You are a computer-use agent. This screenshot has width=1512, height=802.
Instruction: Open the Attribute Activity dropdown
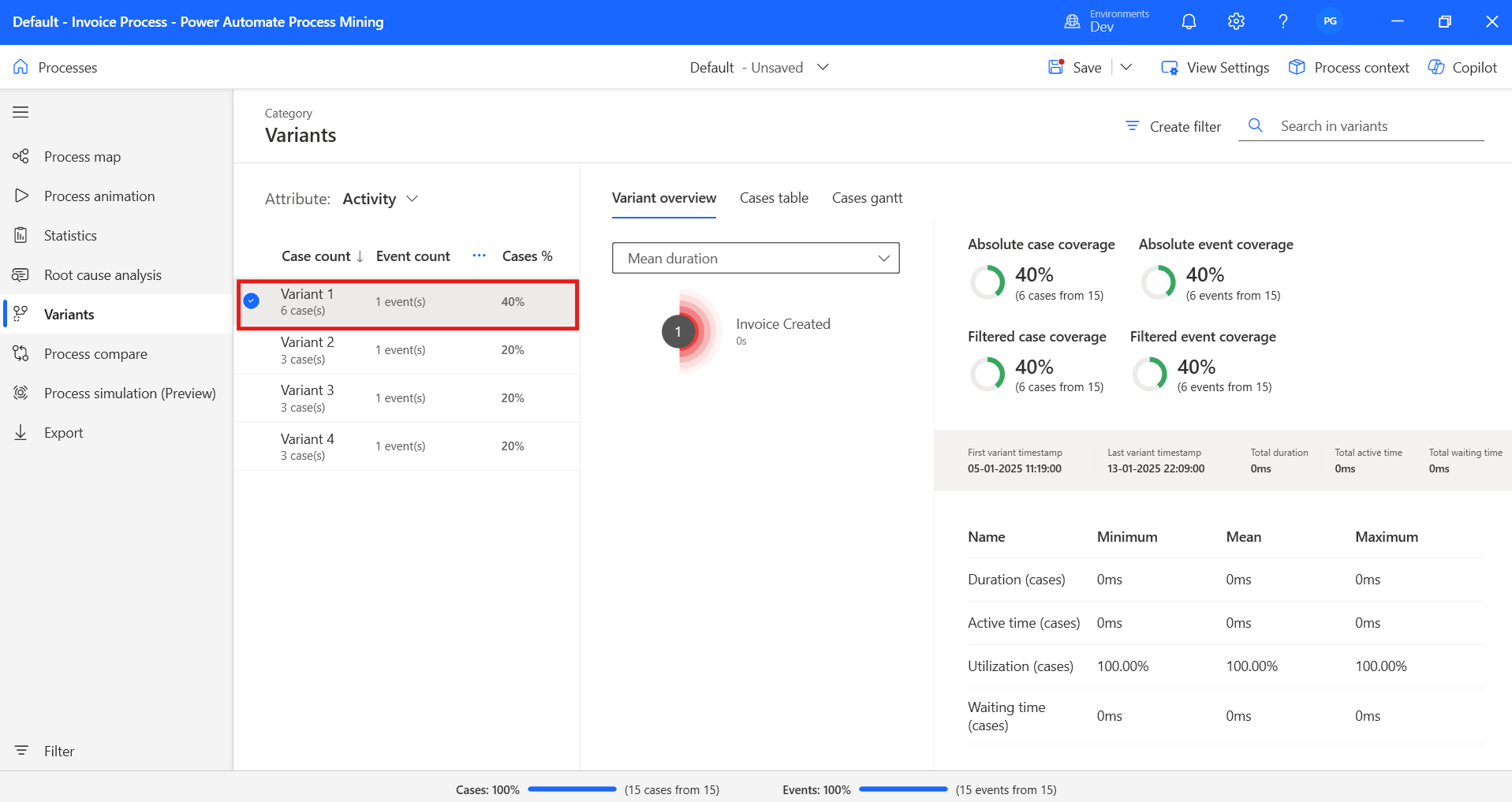[x=381, y=200]
